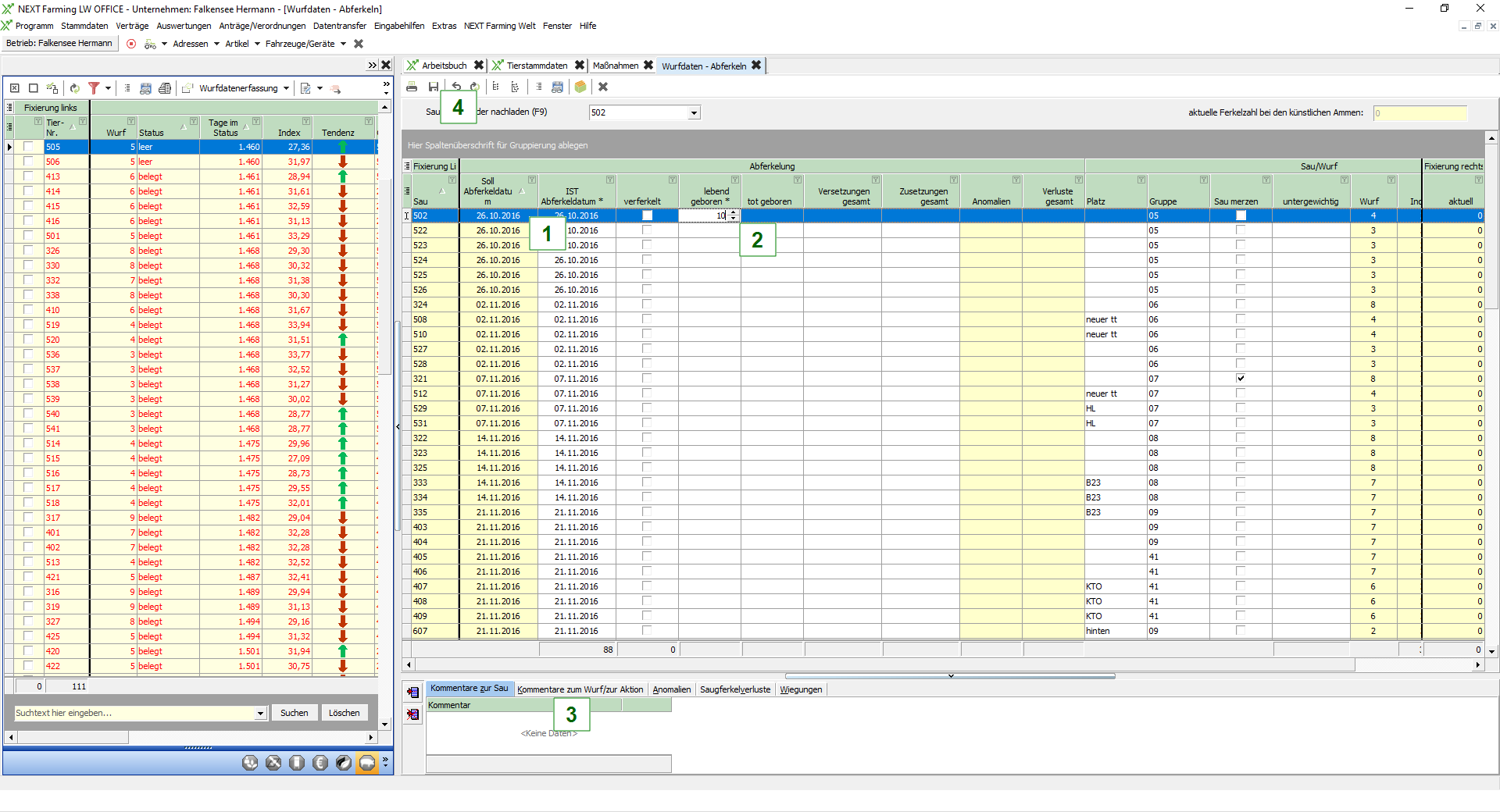Click the tractor icon in top toolbar
This screenshot has height=812, width=1500.
pos(150,45)
